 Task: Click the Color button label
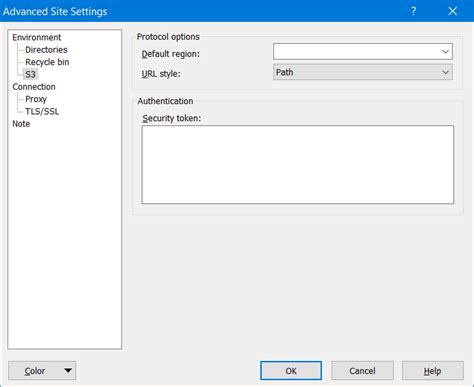click(x=35, y=371)
